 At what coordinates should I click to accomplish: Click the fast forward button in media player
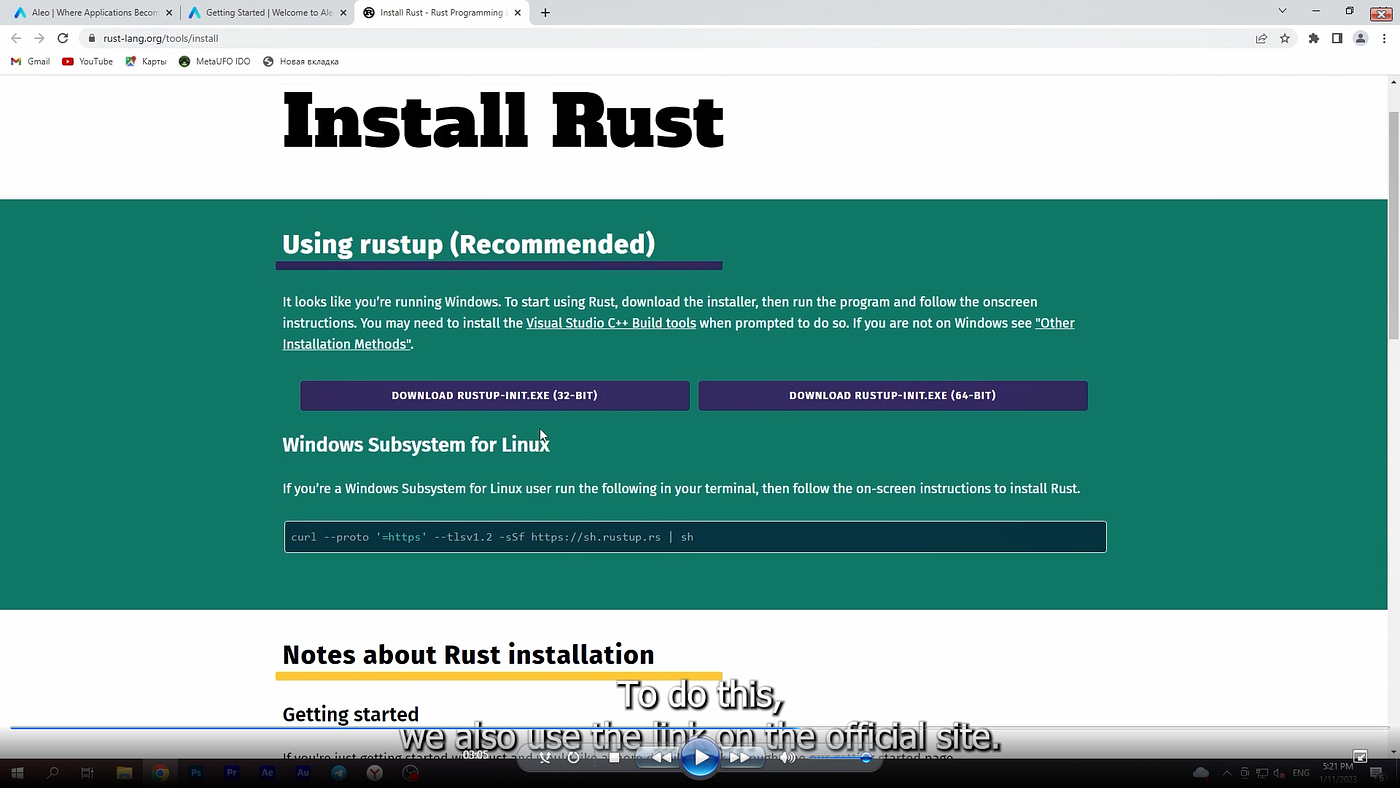pos(741,757)
